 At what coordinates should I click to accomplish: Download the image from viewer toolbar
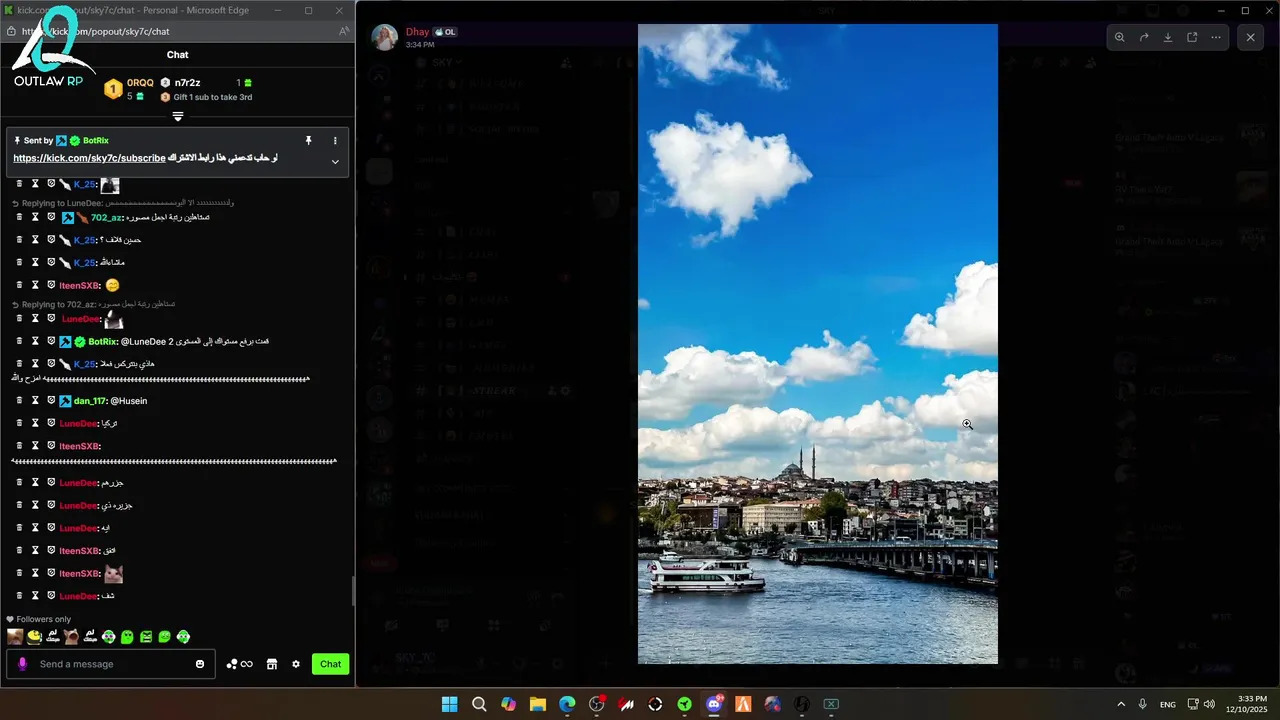(1168, 37)
